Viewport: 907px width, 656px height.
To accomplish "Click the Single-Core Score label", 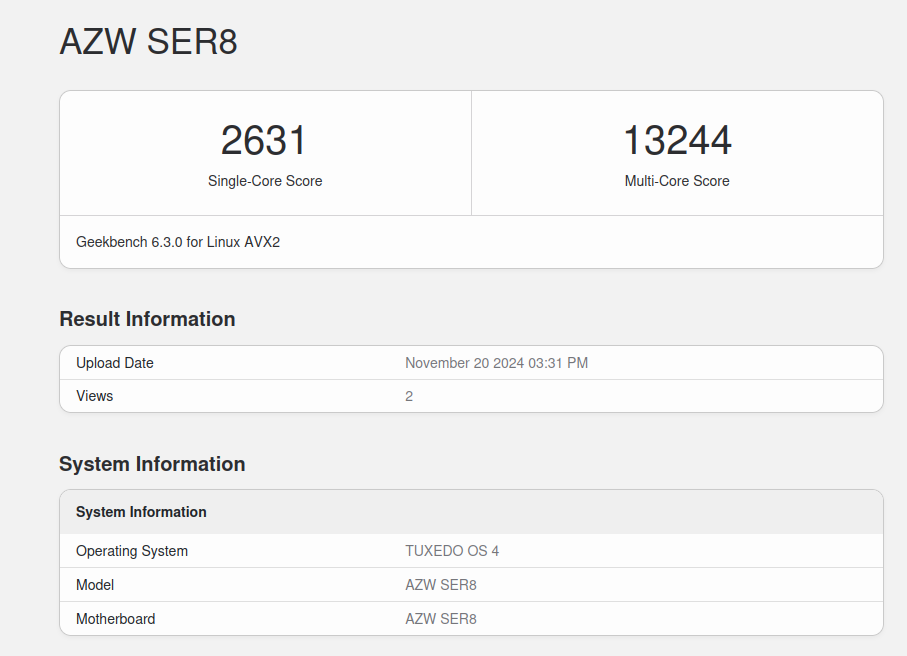I will point(265,181).
